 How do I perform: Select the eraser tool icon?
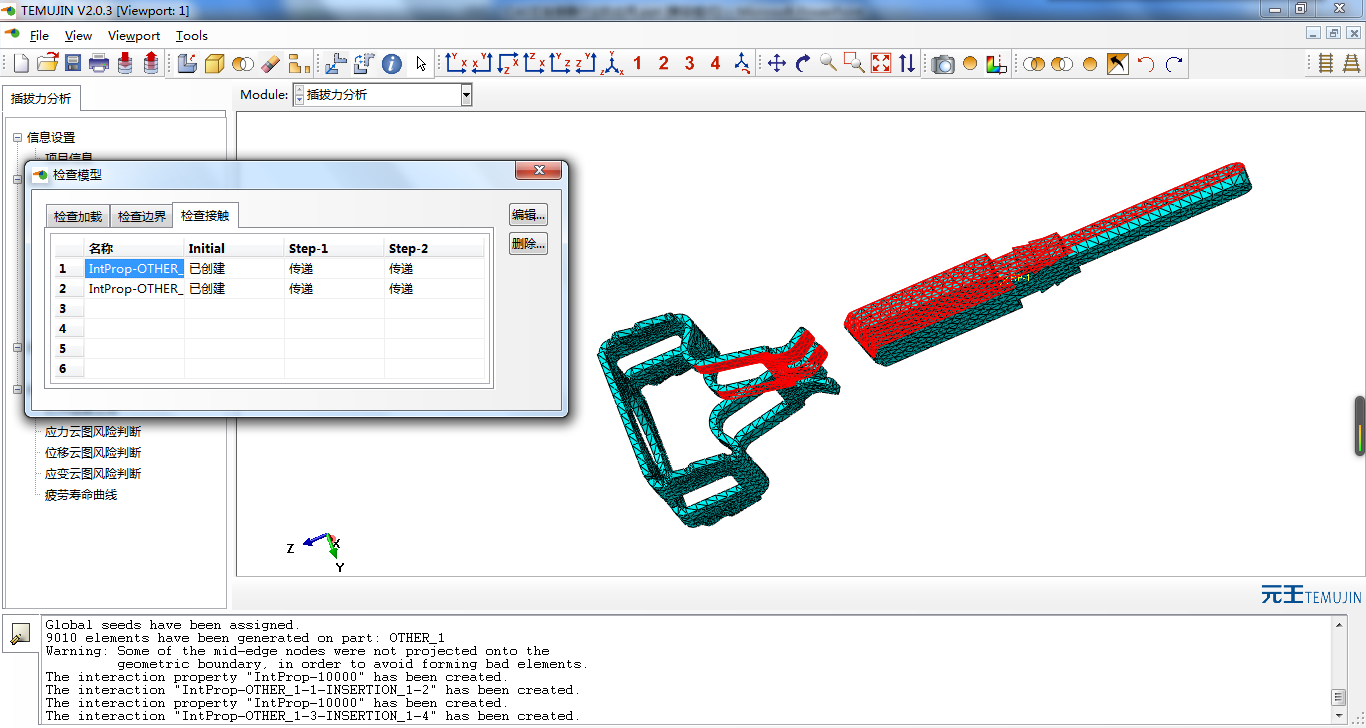click(270, 64)
